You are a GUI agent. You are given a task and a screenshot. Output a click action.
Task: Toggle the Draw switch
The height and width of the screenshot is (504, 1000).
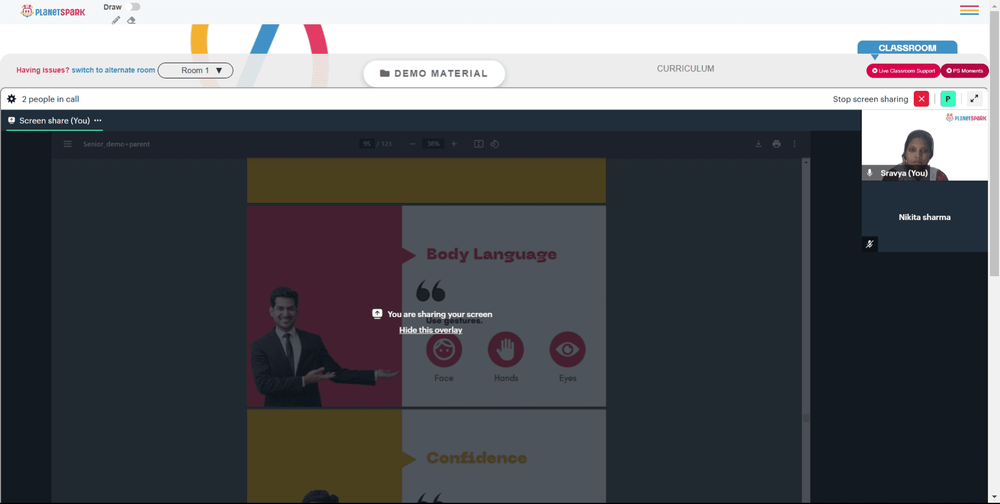click(x=133, y=7)
